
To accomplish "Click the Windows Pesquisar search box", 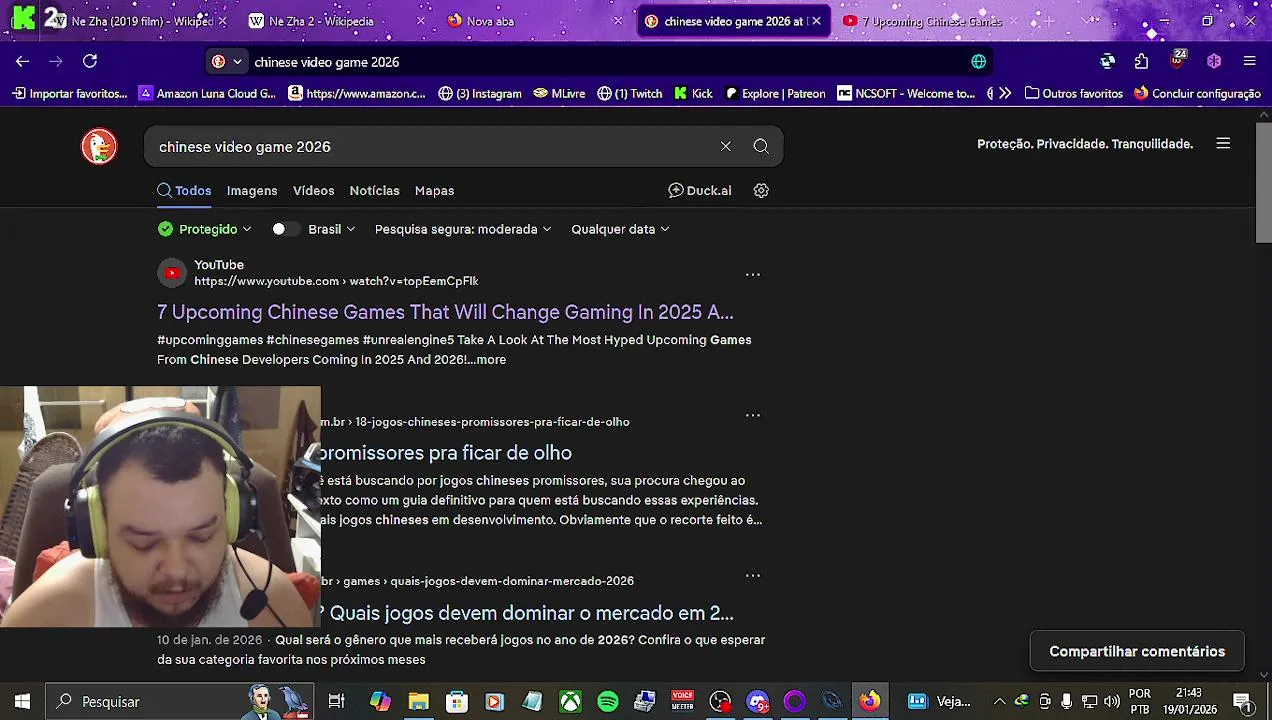I will 180,701.
